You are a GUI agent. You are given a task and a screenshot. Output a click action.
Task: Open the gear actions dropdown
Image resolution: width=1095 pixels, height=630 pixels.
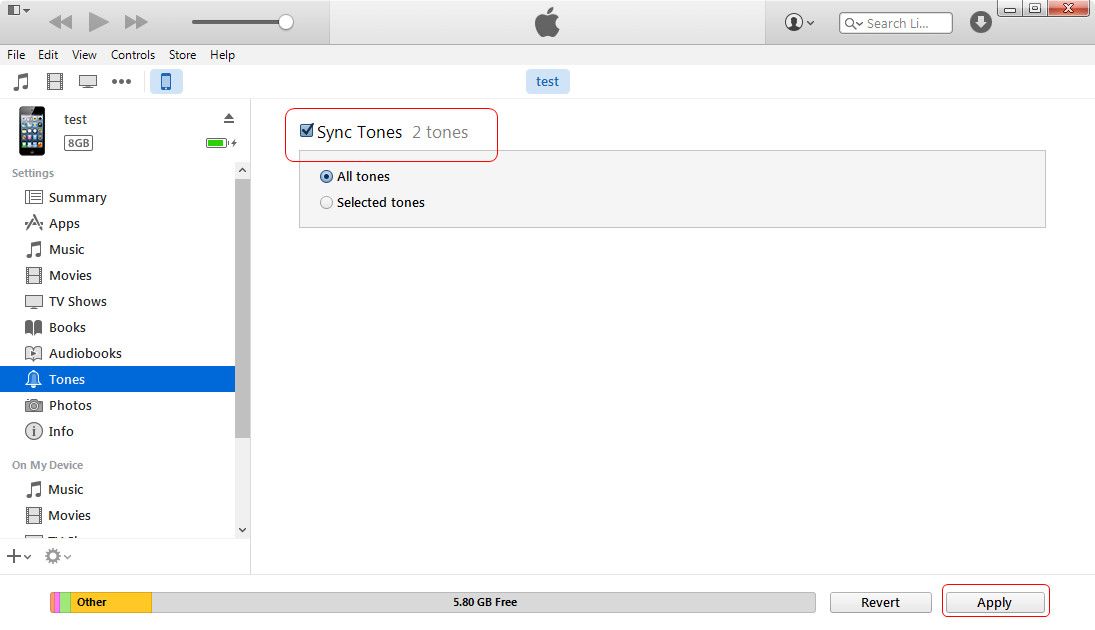[x=58, y=557]
